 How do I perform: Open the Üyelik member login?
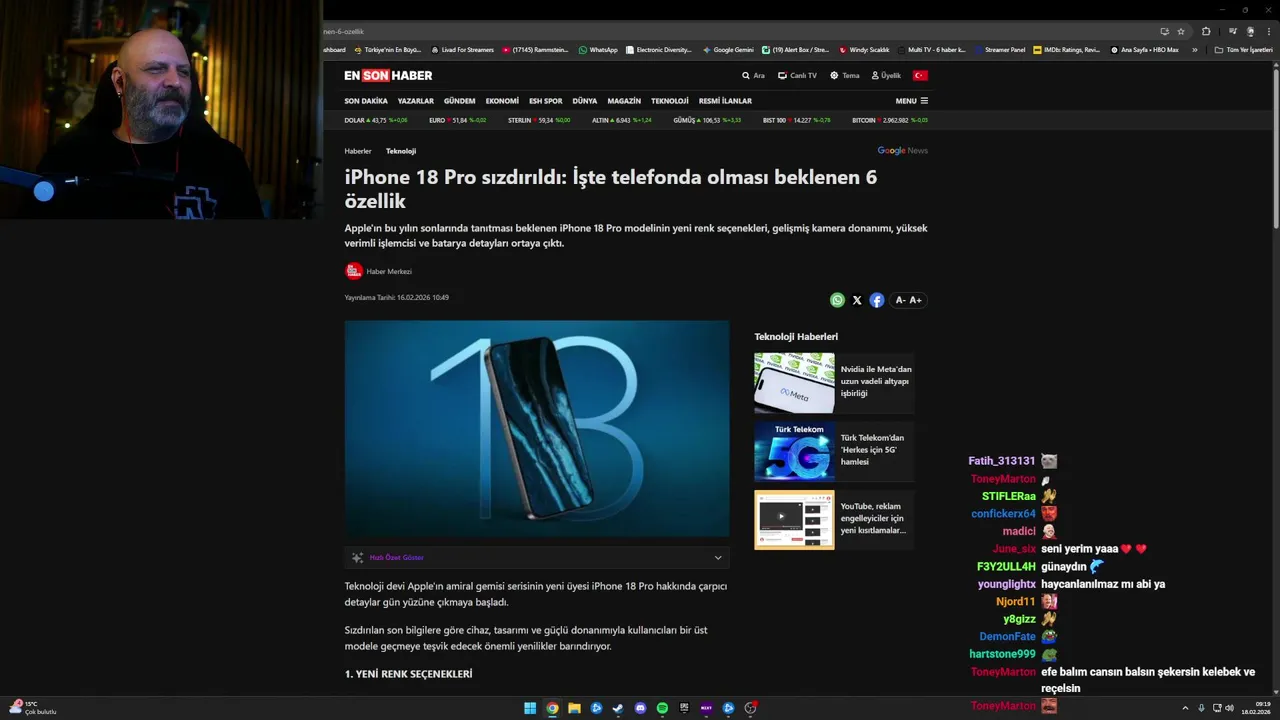coord(886,75)
